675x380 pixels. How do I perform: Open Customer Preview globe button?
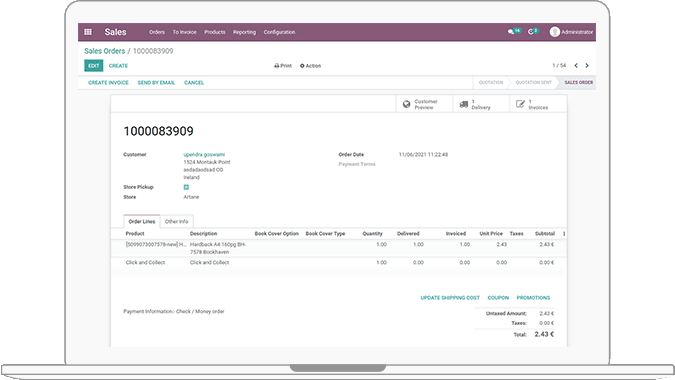point(424,104)
